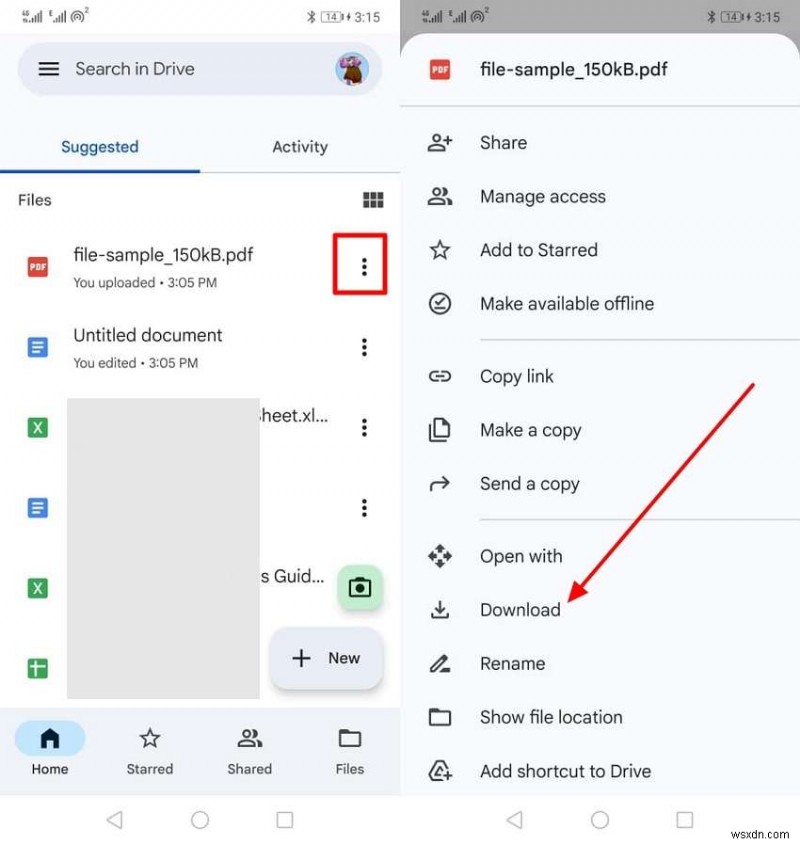The width and height of the screenshot is (800, 844).
Task: Choose Download in the file menu
Action: pos(600,610)
